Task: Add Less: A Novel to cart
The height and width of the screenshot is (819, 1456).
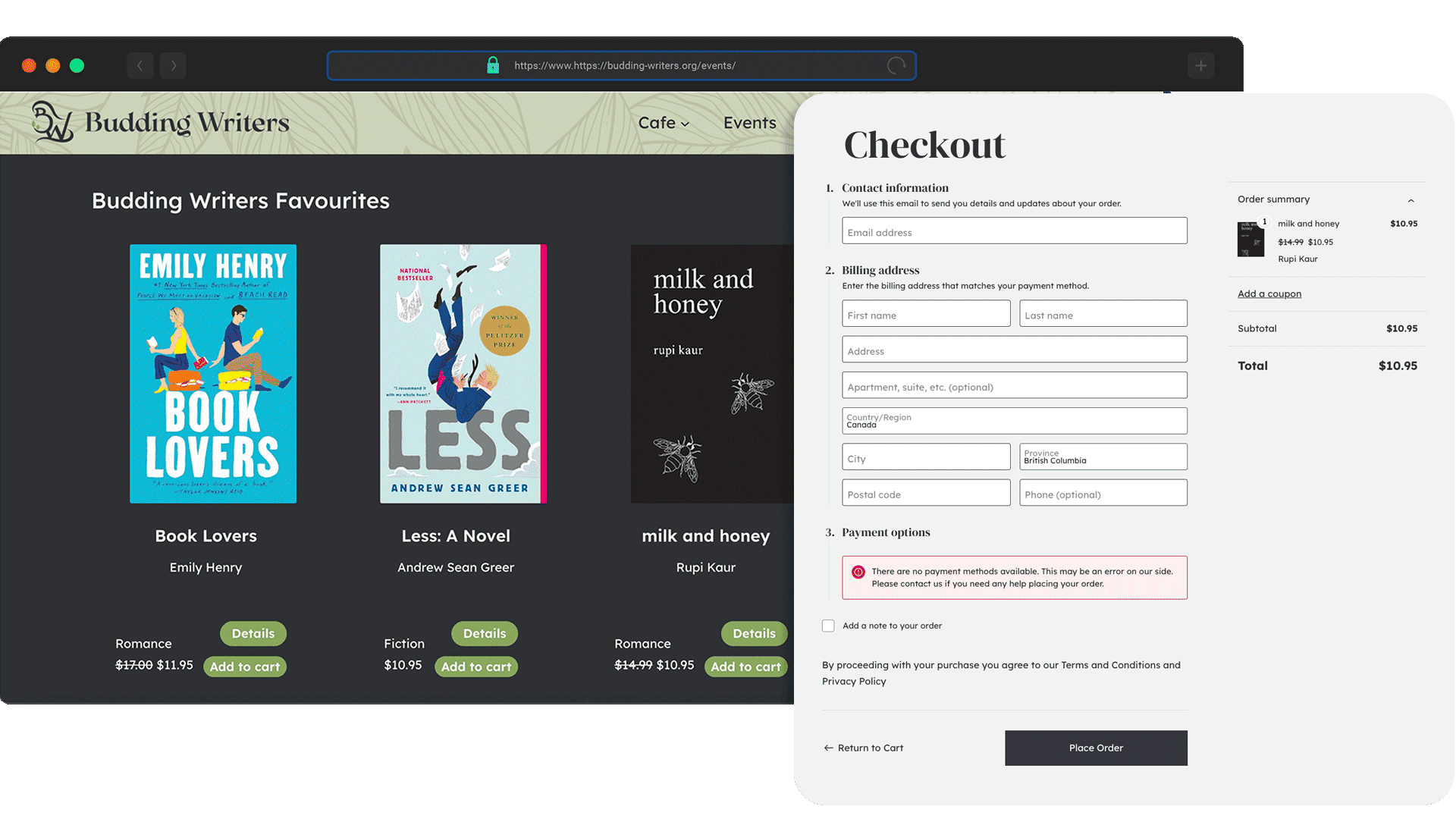Action: pyautogui.click(x=476, y=667)
